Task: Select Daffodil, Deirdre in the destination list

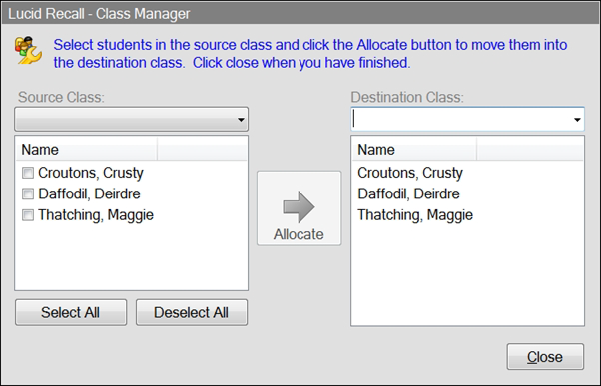Action: pos(408,194)
